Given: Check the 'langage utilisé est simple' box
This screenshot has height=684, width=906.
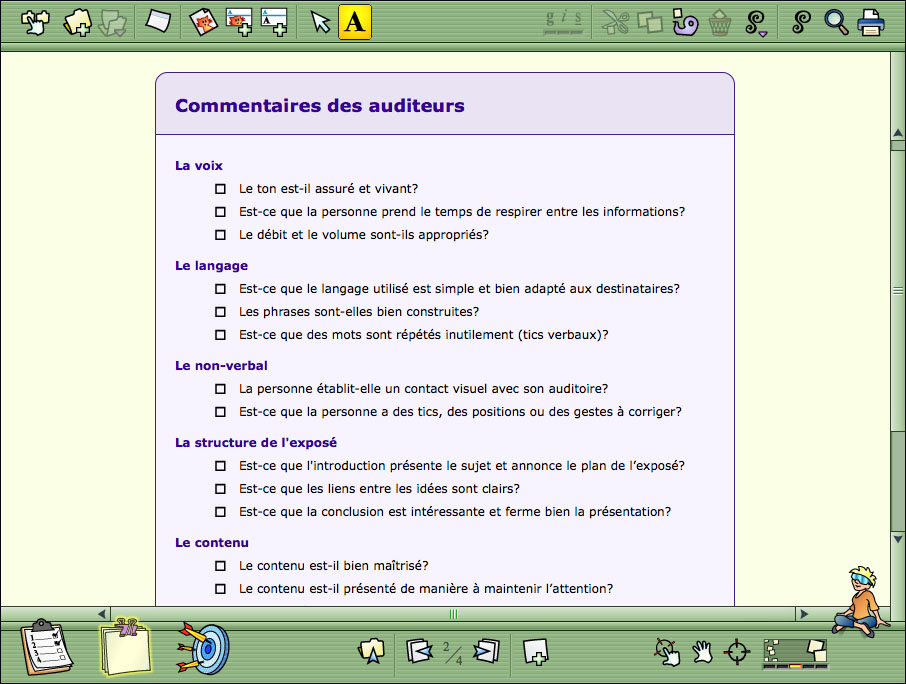Looking at the screenshot, I should coord(220,289).
